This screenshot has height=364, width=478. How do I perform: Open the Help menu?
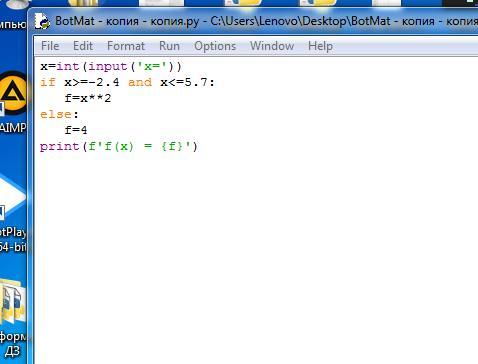click(x=320, y=46)
